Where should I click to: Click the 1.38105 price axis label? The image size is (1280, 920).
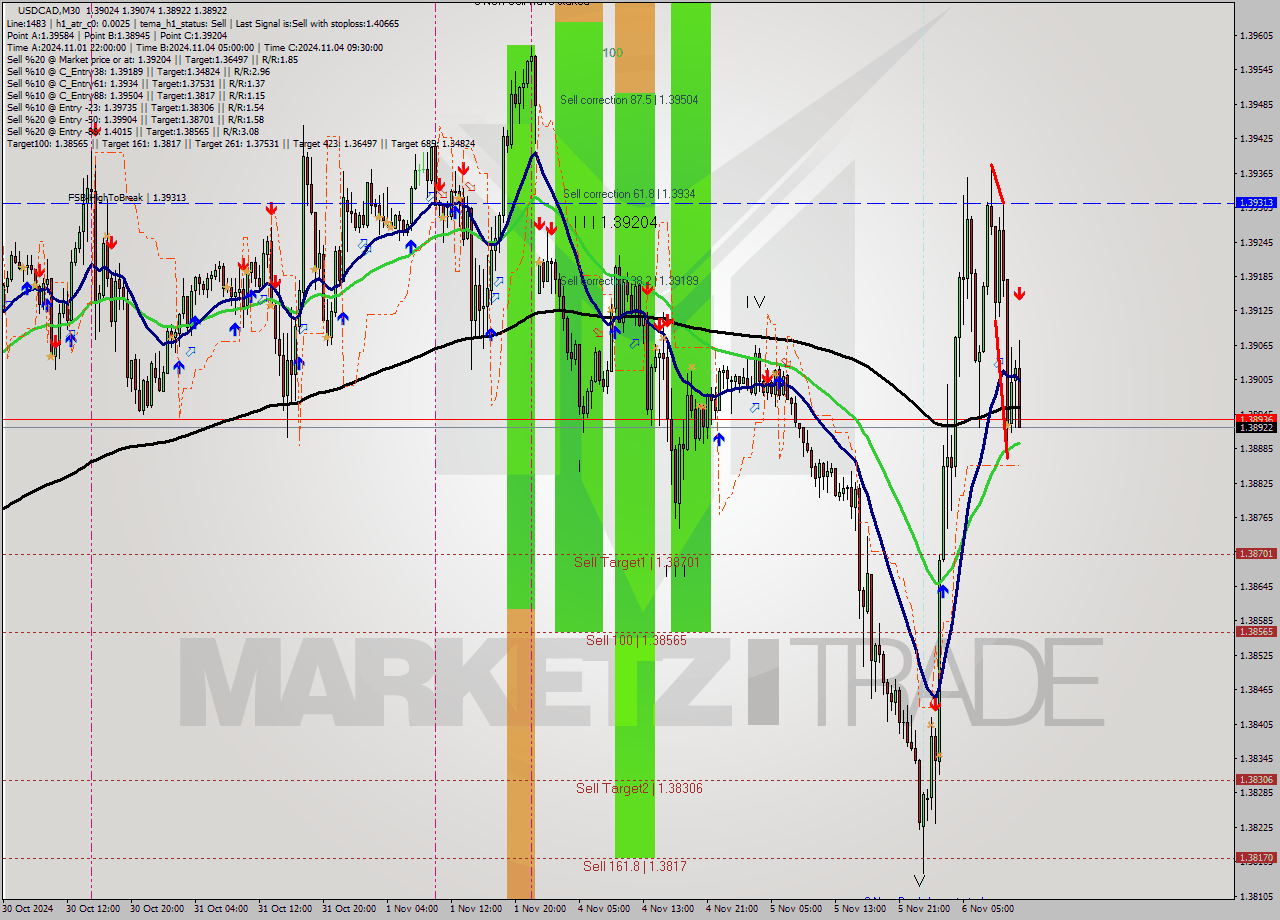tap(1257, 896)
